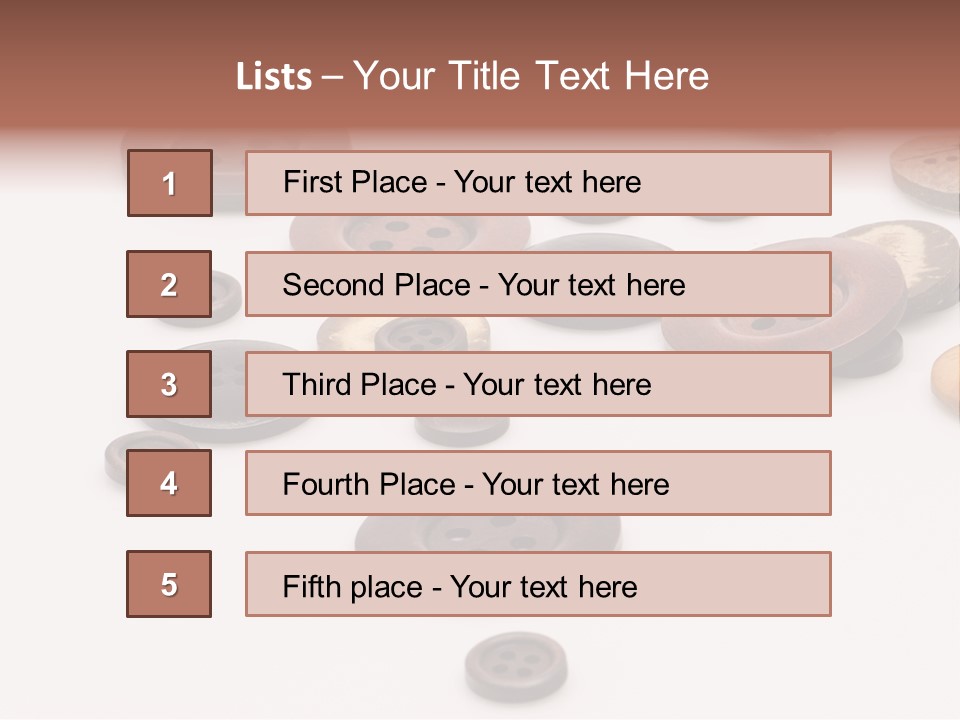Click the word Second in second row

pyautogui.click(x=334, y=285)
